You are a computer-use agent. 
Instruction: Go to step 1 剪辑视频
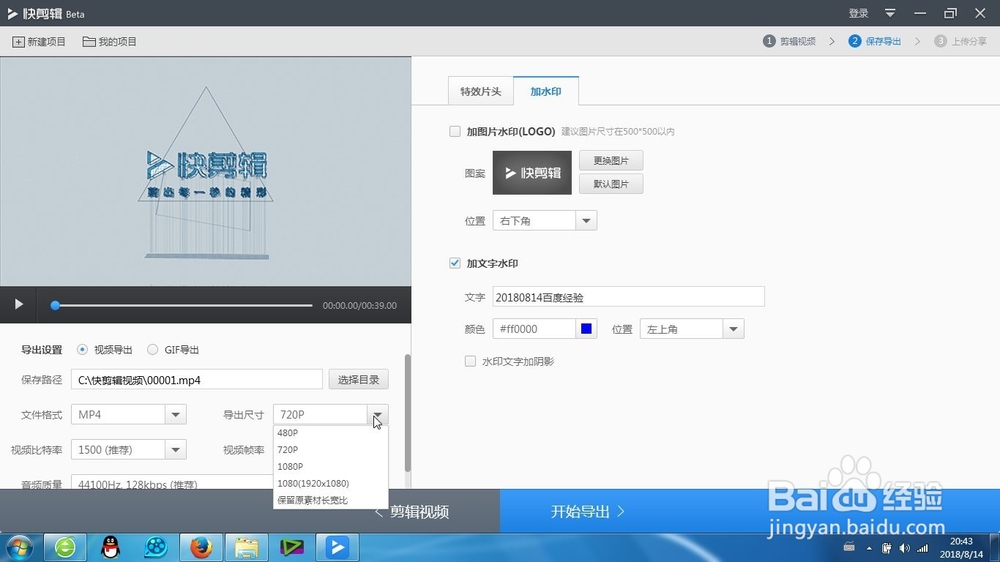790,41
